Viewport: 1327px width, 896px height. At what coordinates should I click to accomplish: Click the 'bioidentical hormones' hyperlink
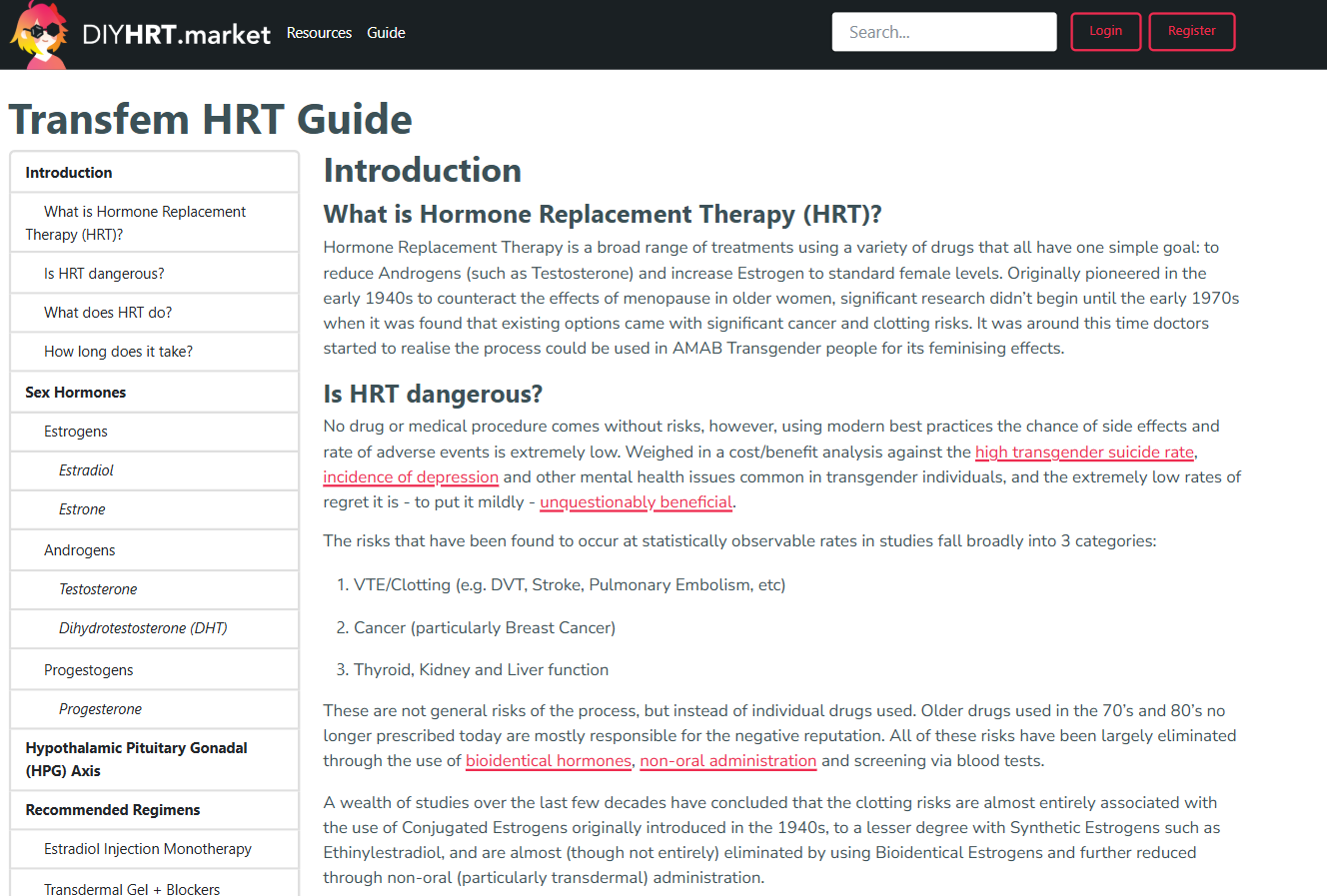click(548, 761)
